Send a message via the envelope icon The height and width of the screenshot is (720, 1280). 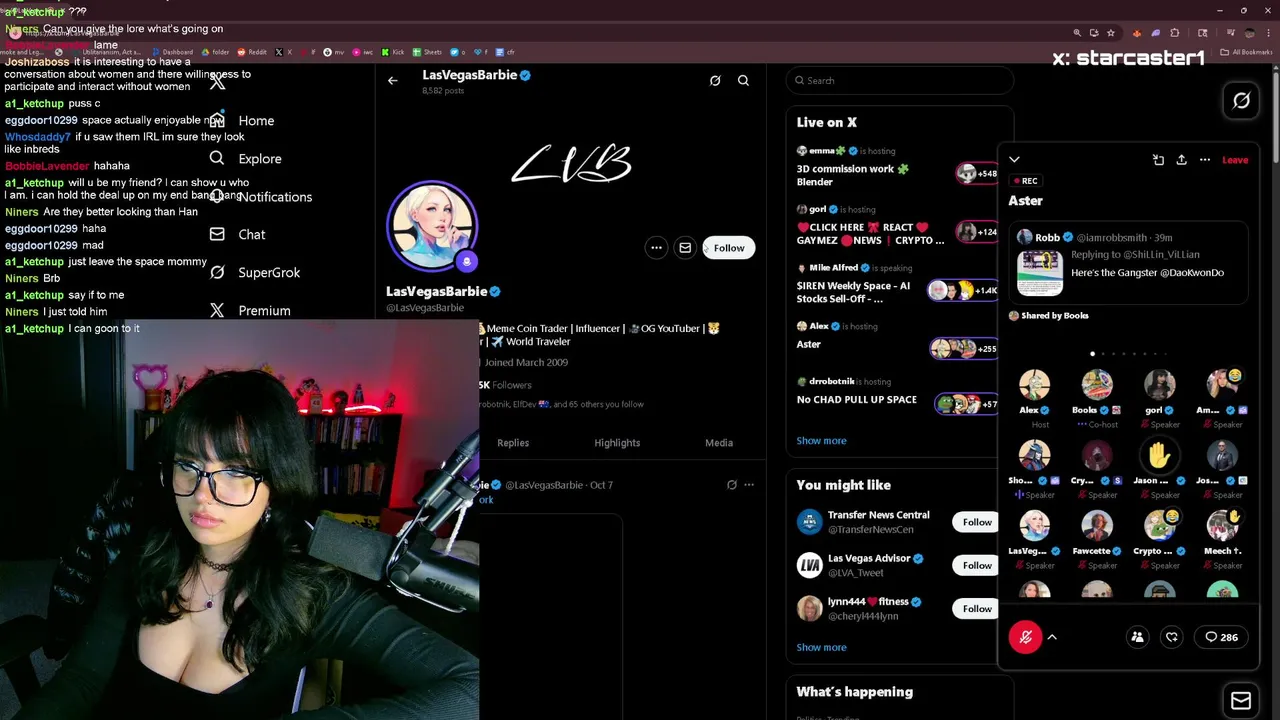click(x=685, y=248)
